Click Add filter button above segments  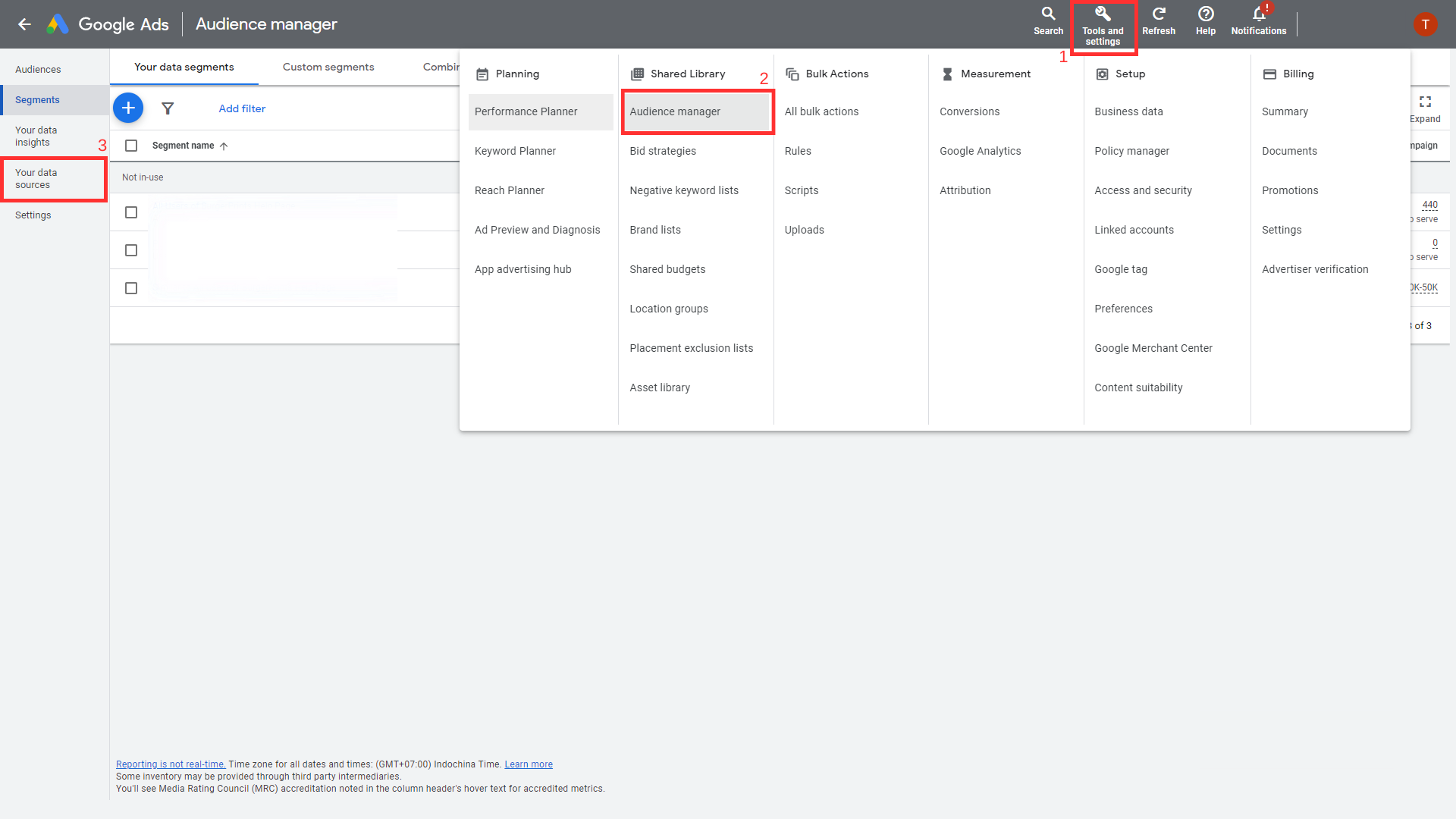pos(240,108)
